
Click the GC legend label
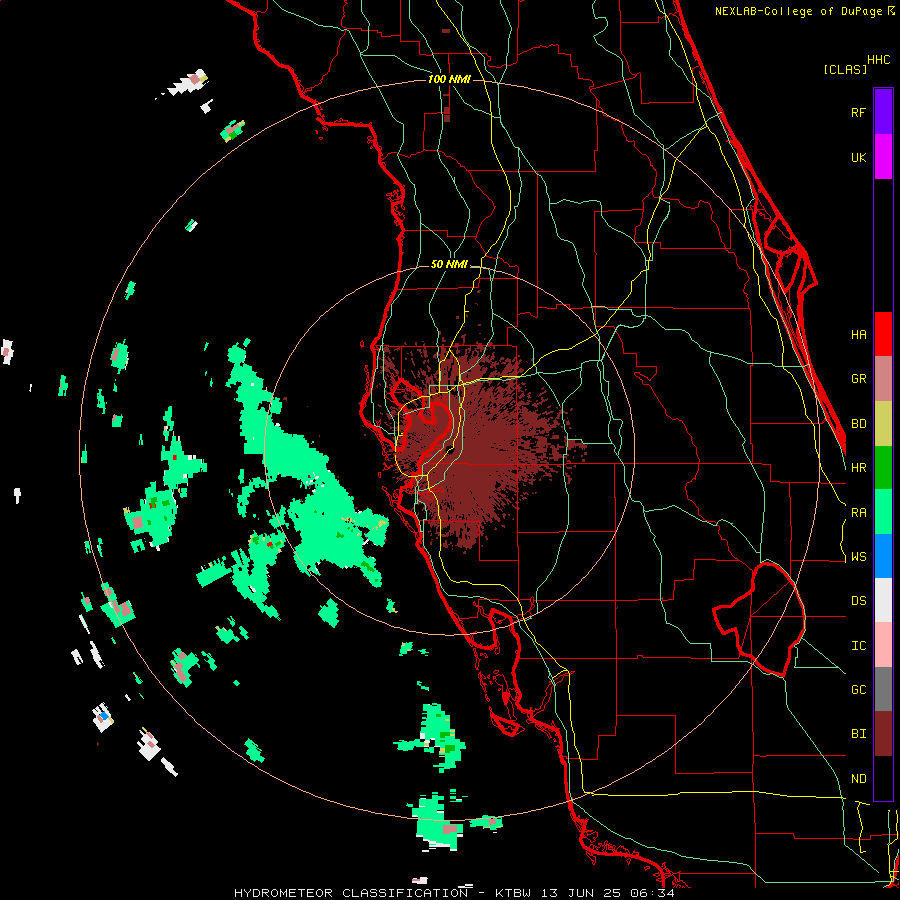point(858,690)
